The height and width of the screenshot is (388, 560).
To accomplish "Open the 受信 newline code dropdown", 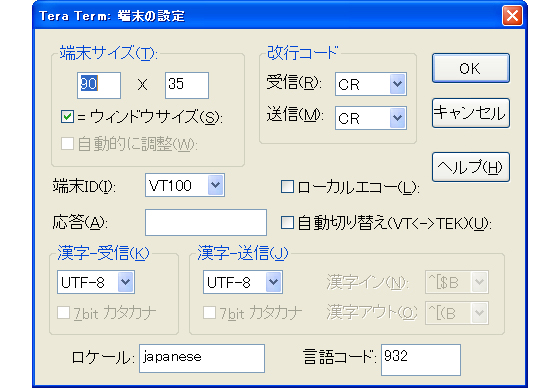I will click(x=371, y=84).
